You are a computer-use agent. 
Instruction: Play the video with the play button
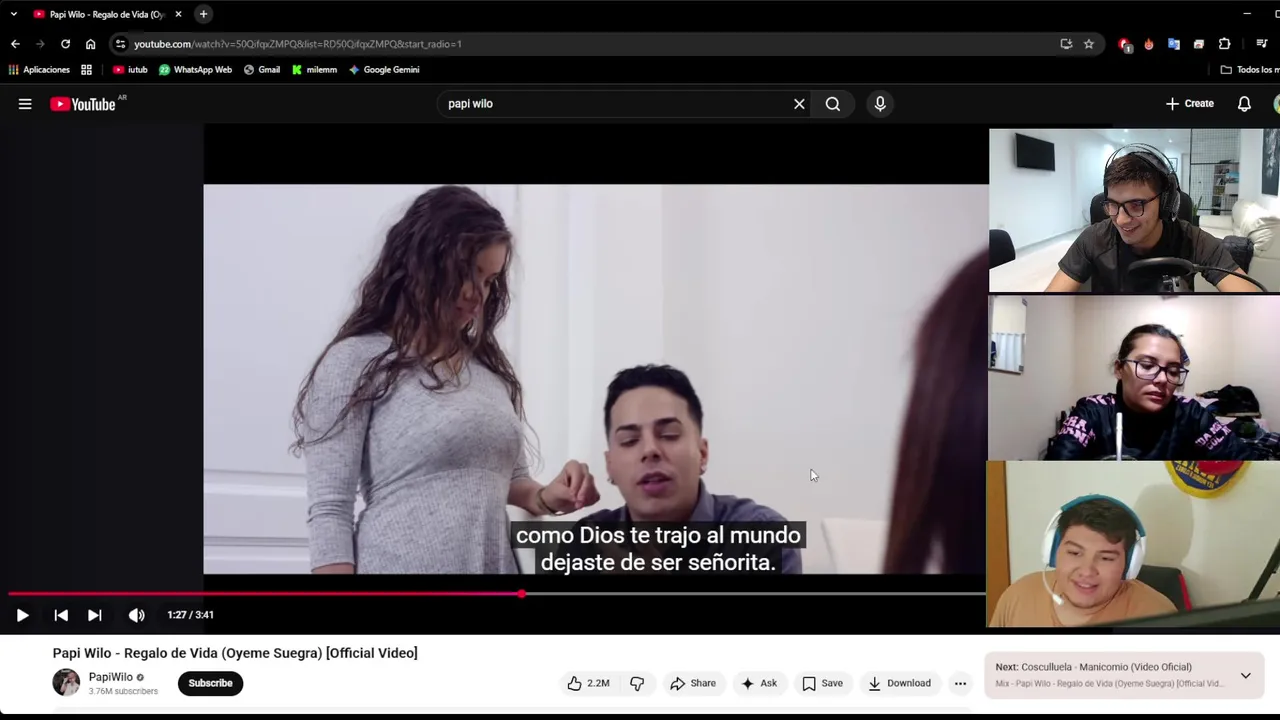tap(22, 615)
